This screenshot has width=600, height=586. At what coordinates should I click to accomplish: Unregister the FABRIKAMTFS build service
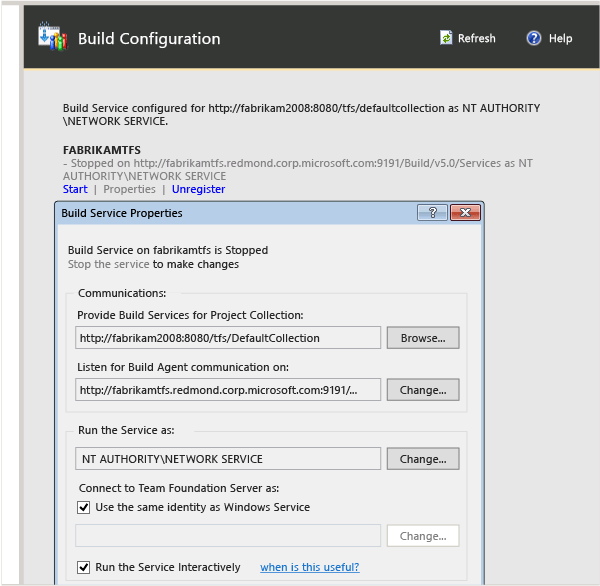tap(198, 189)
